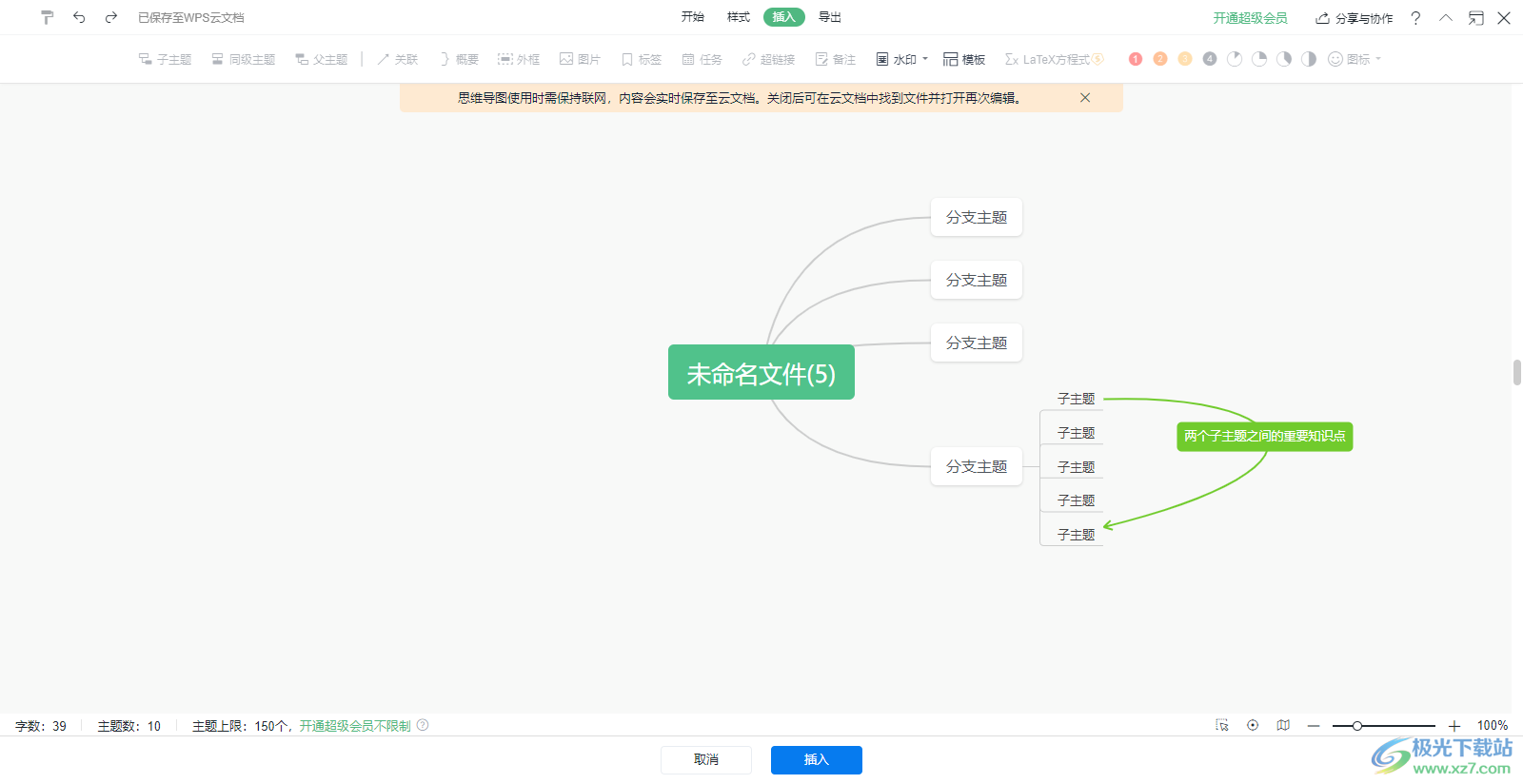Apply priority 2 orange marker
1523x784 pixels.
point(1160,59)
